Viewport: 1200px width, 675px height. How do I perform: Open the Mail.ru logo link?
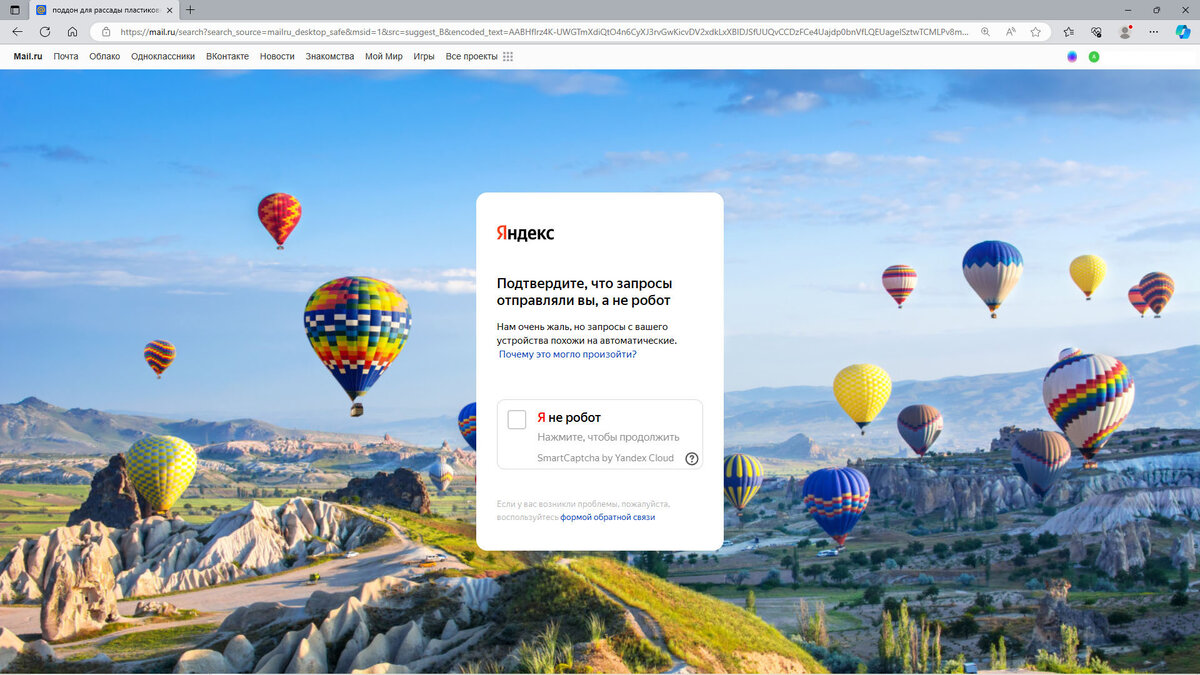click(28, 57)
